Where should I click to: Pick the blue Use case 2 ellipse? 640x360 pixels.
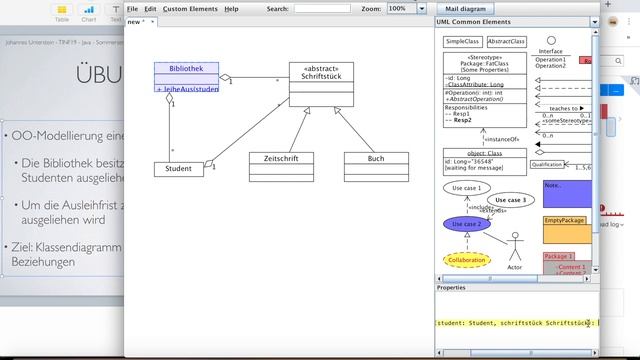coord(467,224)
